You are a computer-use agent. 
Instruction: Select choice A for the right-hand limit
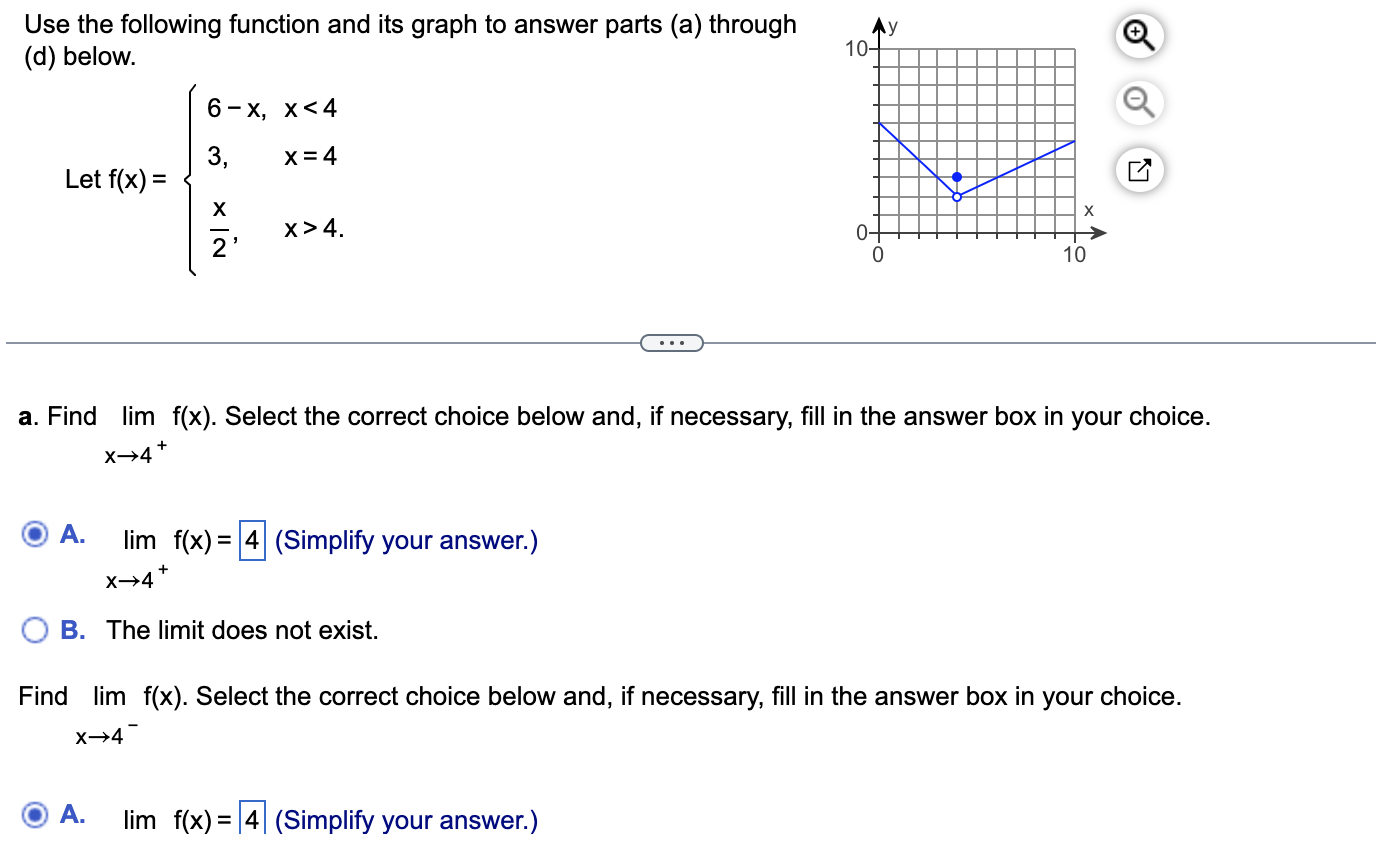pos(35,535)
